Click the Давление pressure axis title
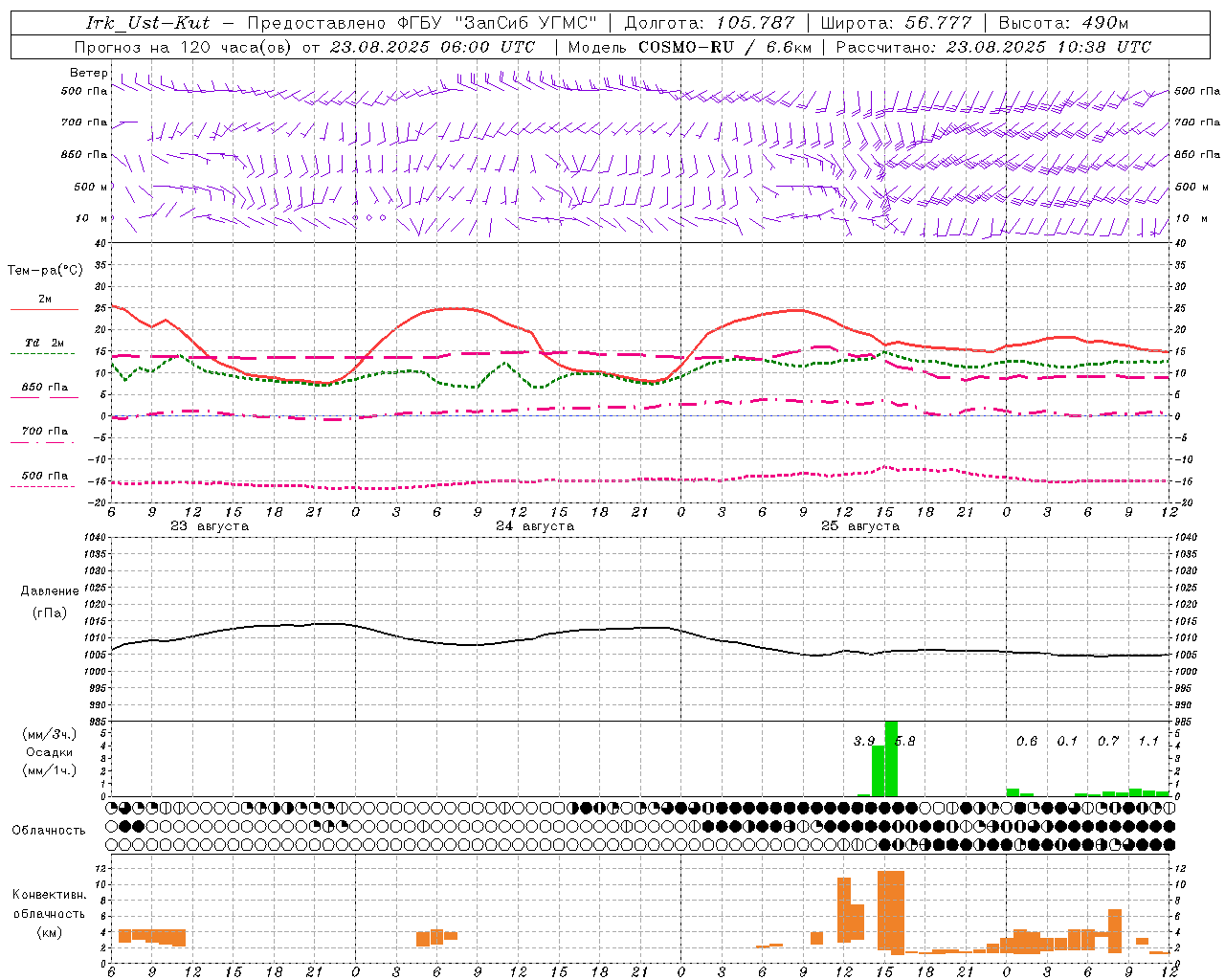 click(x=50, y=591)
